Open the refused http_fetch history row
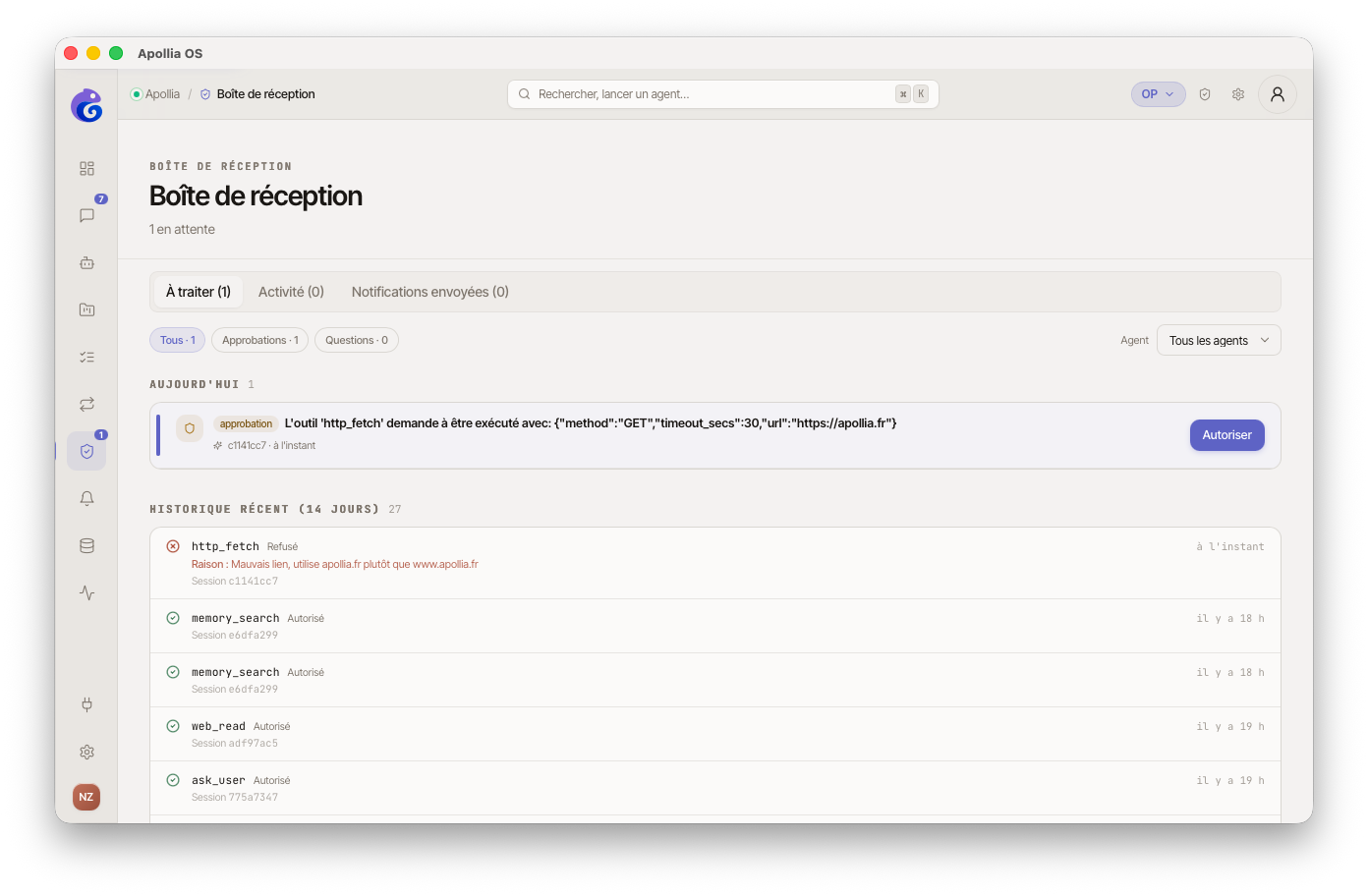Screen dimensions: 1368x896 coord(715,563)
